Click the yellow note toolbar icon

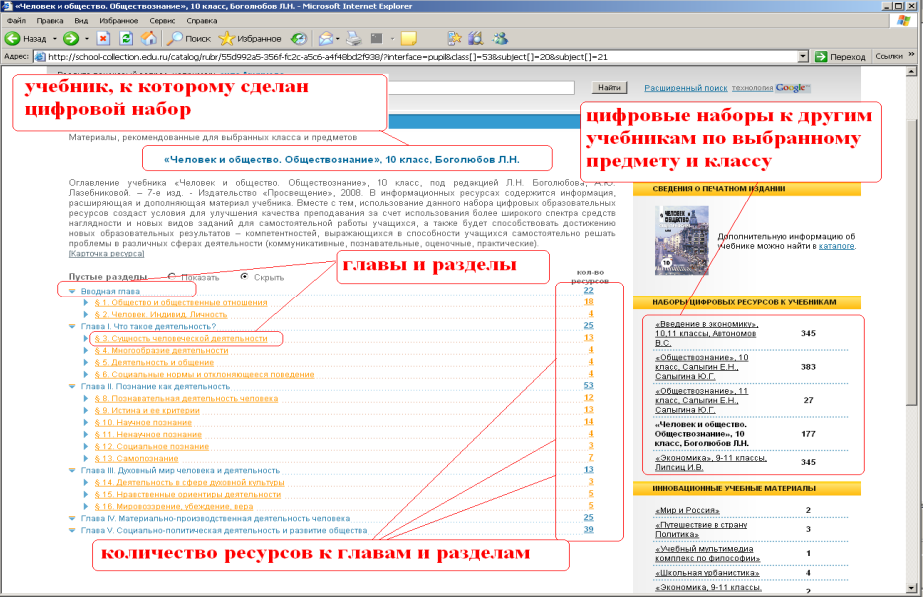click(x=409, y=39)
